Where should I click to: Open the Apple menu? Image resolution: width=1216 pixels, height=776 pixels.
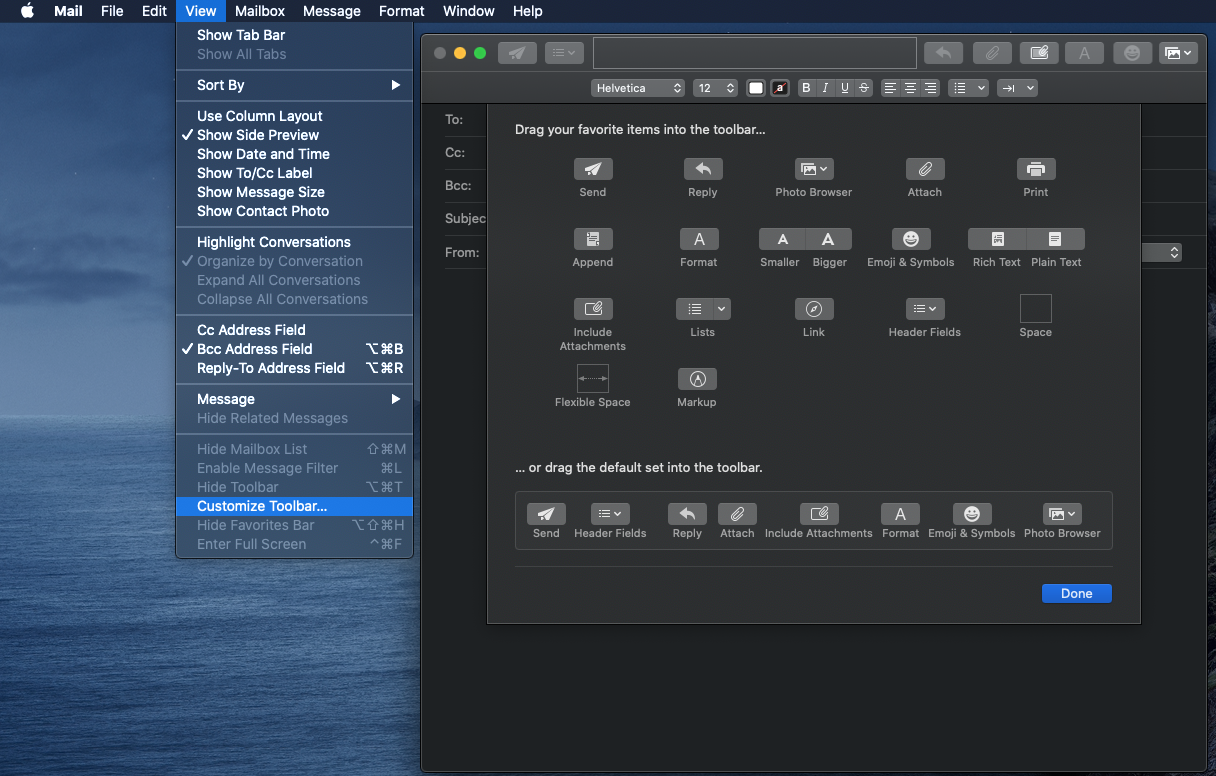[27, 11]
